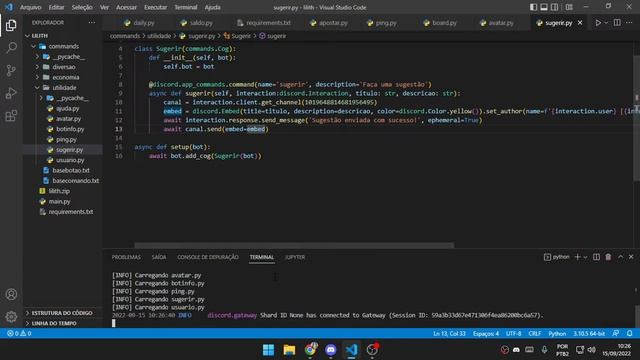
Task: Open Explorer views and more actions
Action: tap(91, 23)
